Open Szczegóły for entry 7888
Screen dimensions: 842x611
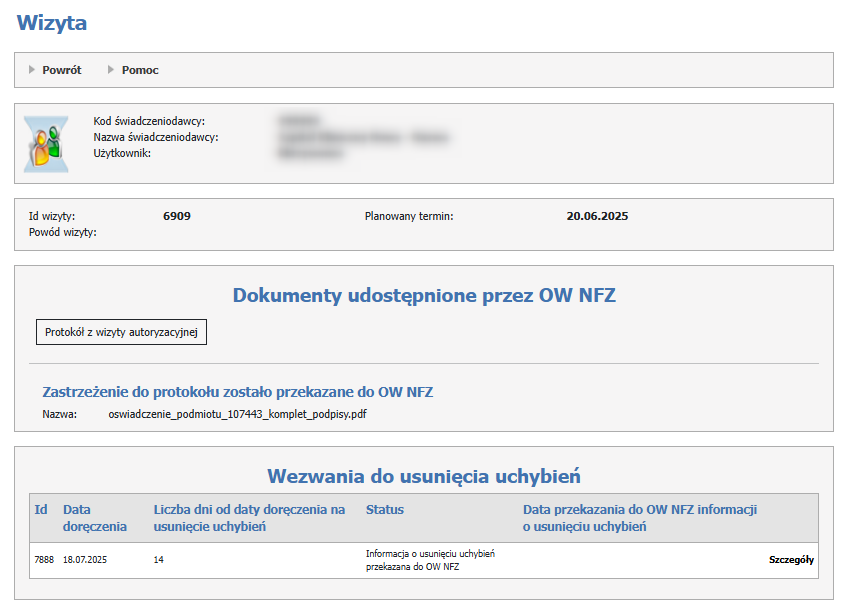click(791, 560)
